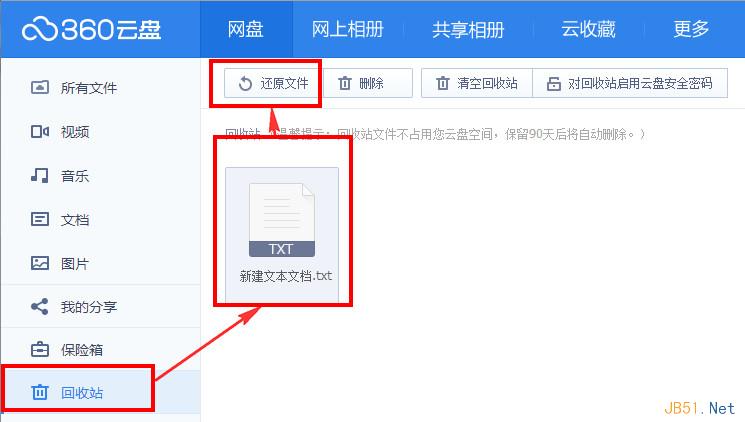Click the 360云盘 cloud logo

91,29
